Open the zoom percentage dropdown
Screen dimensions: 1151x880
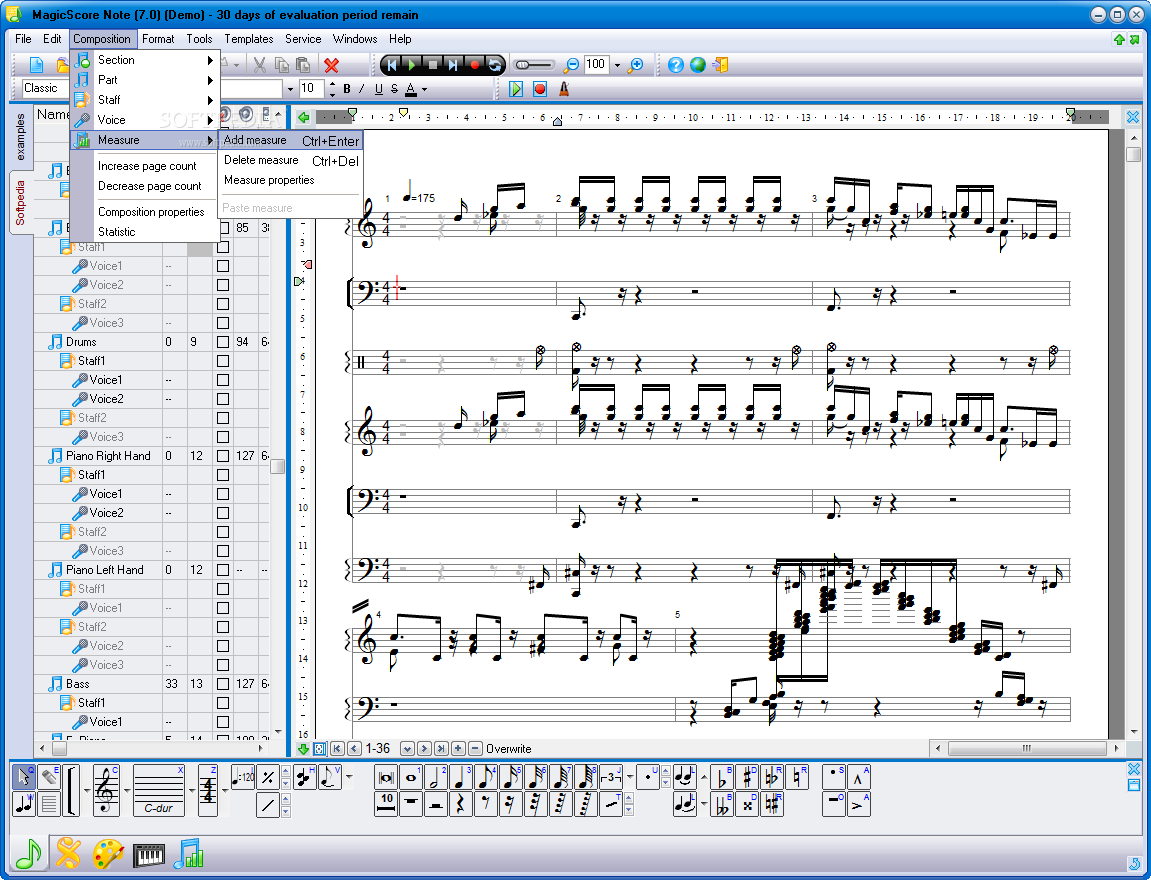(617, 65)
